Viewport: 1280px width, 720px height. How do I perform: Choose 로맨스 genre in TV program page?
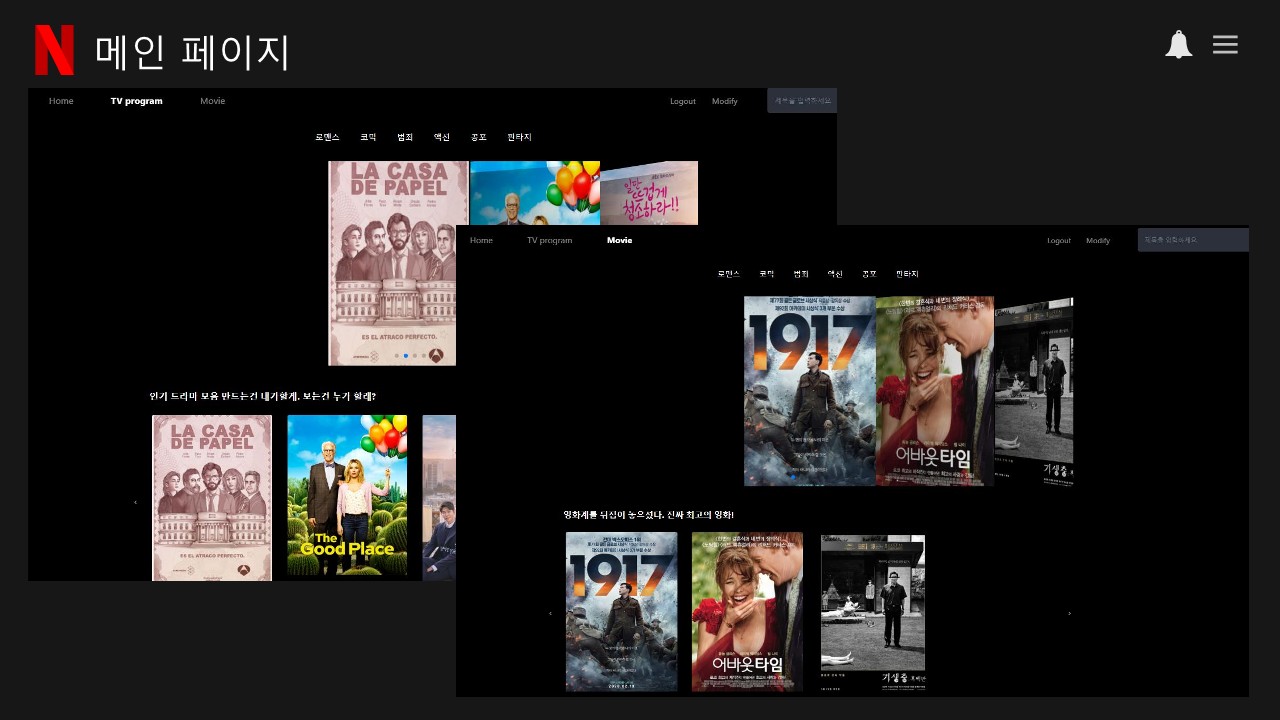tap(327, 137)
